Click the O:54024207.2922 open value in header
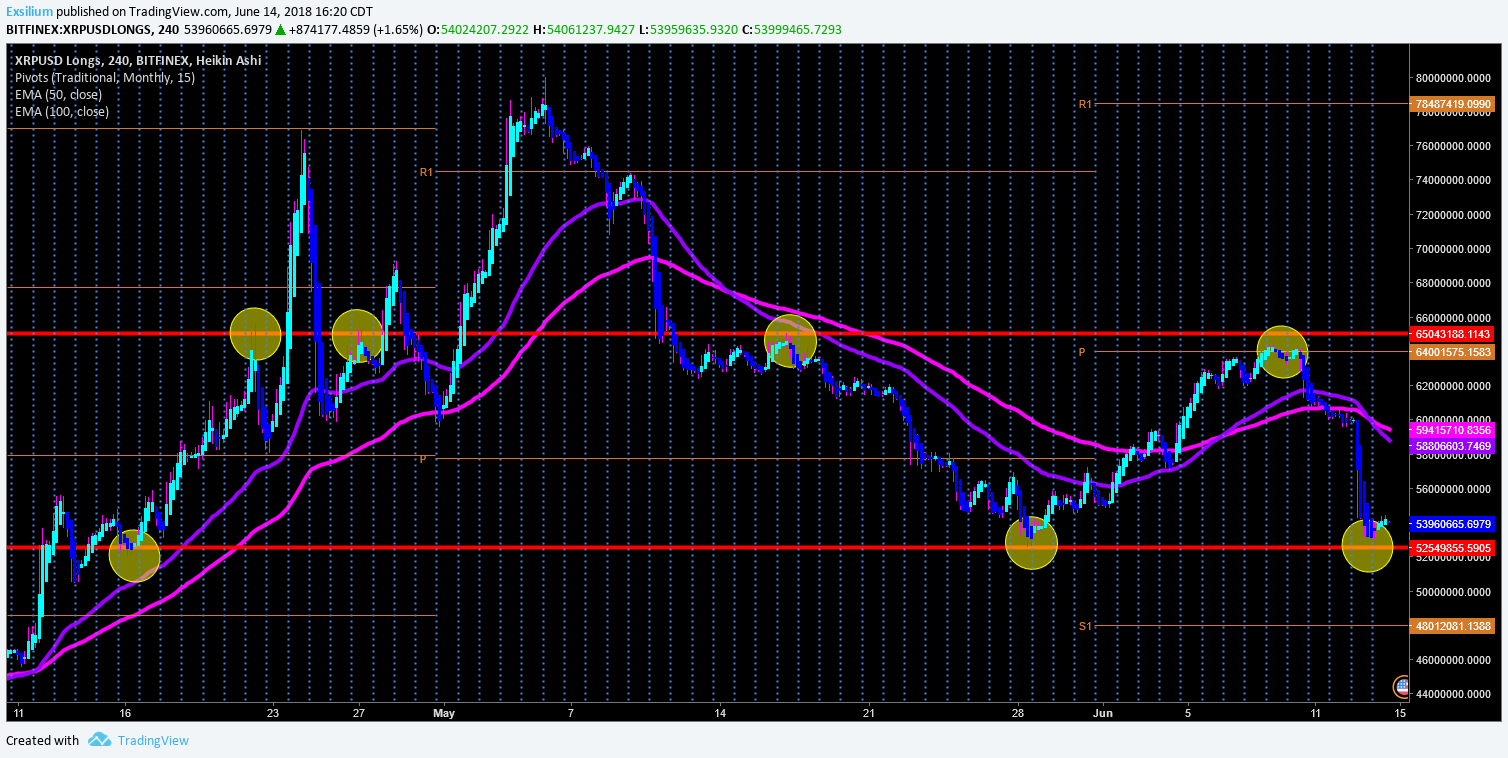This screenshot has height=758, width=1508. [x=478, y=30]
